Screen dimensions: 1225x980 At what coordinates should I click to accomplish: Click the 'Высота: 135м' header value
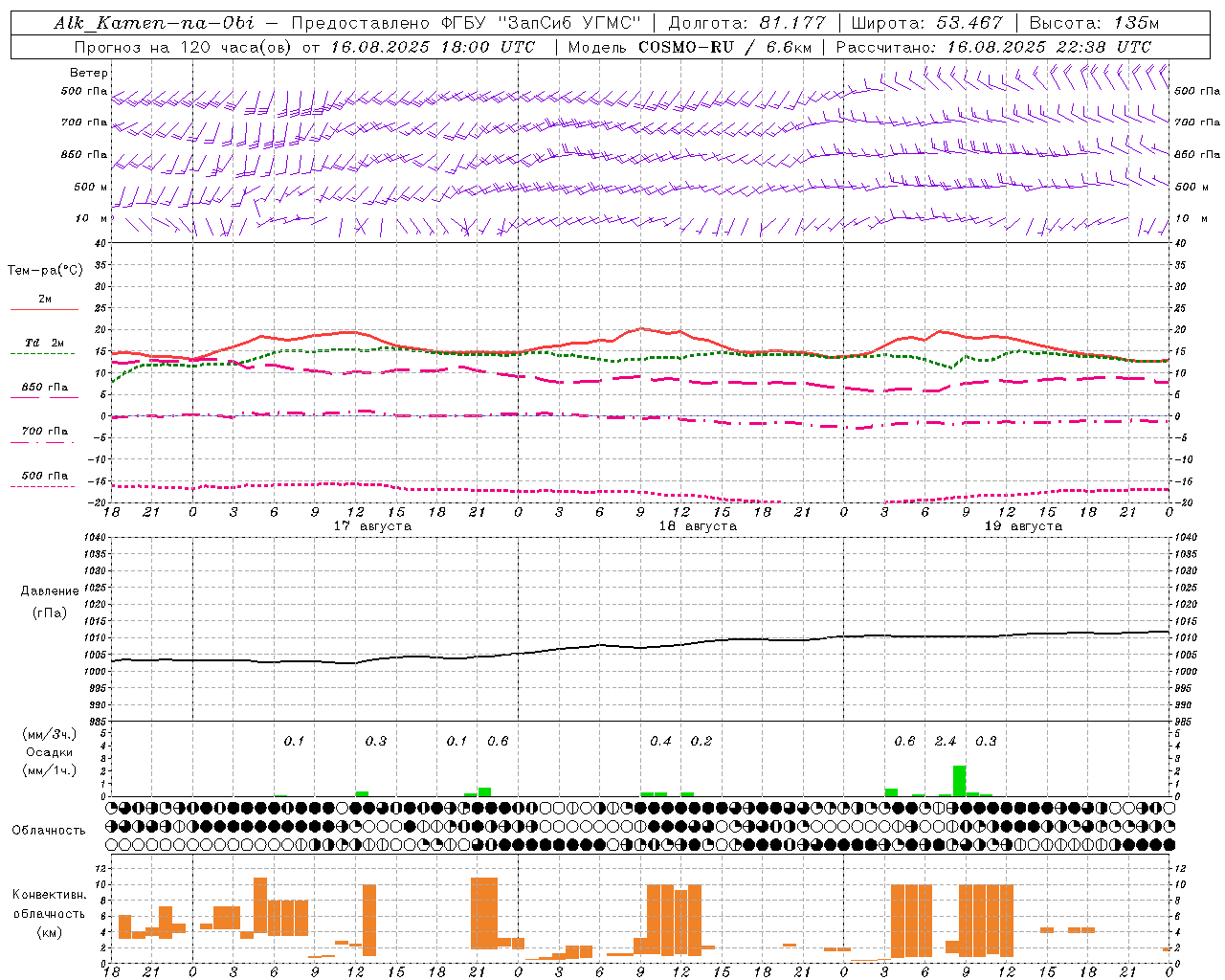point(1094,23)
